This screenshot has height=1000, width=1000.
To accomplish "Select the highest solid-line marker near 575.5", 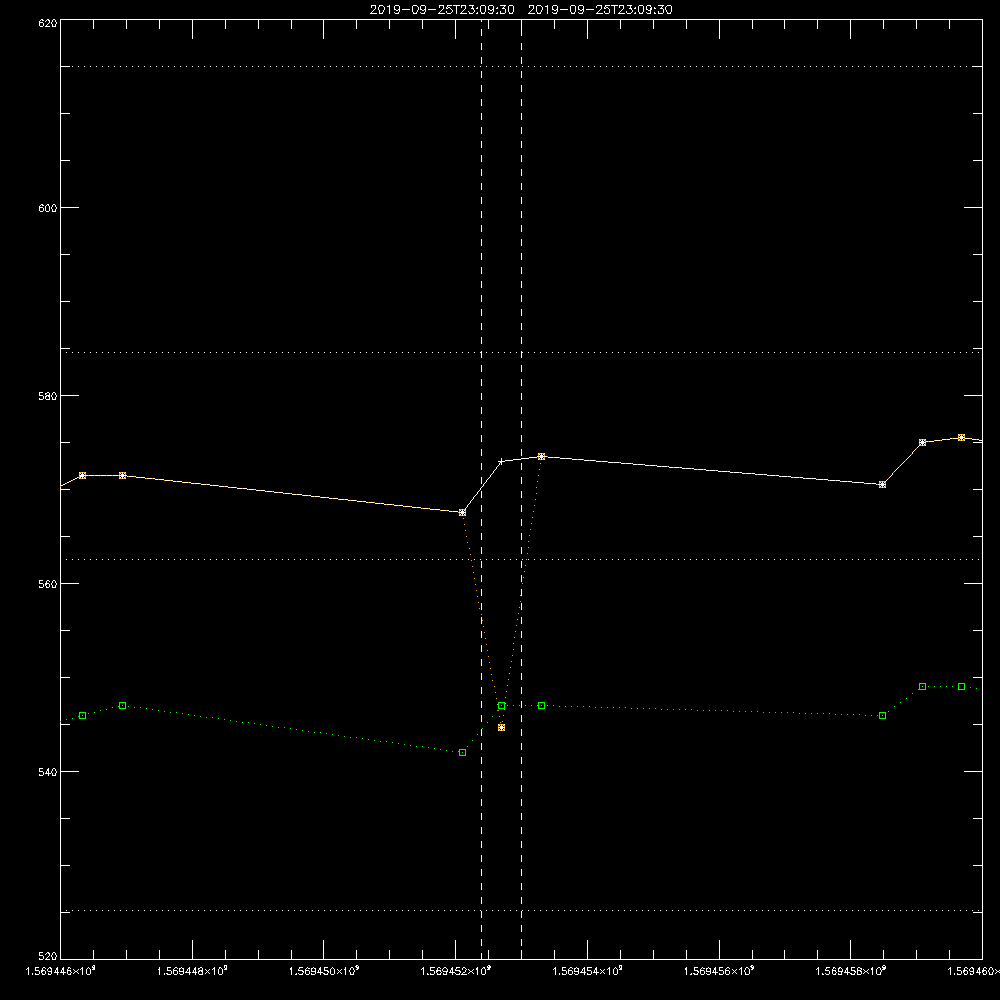I will click(x=962, y=438).
